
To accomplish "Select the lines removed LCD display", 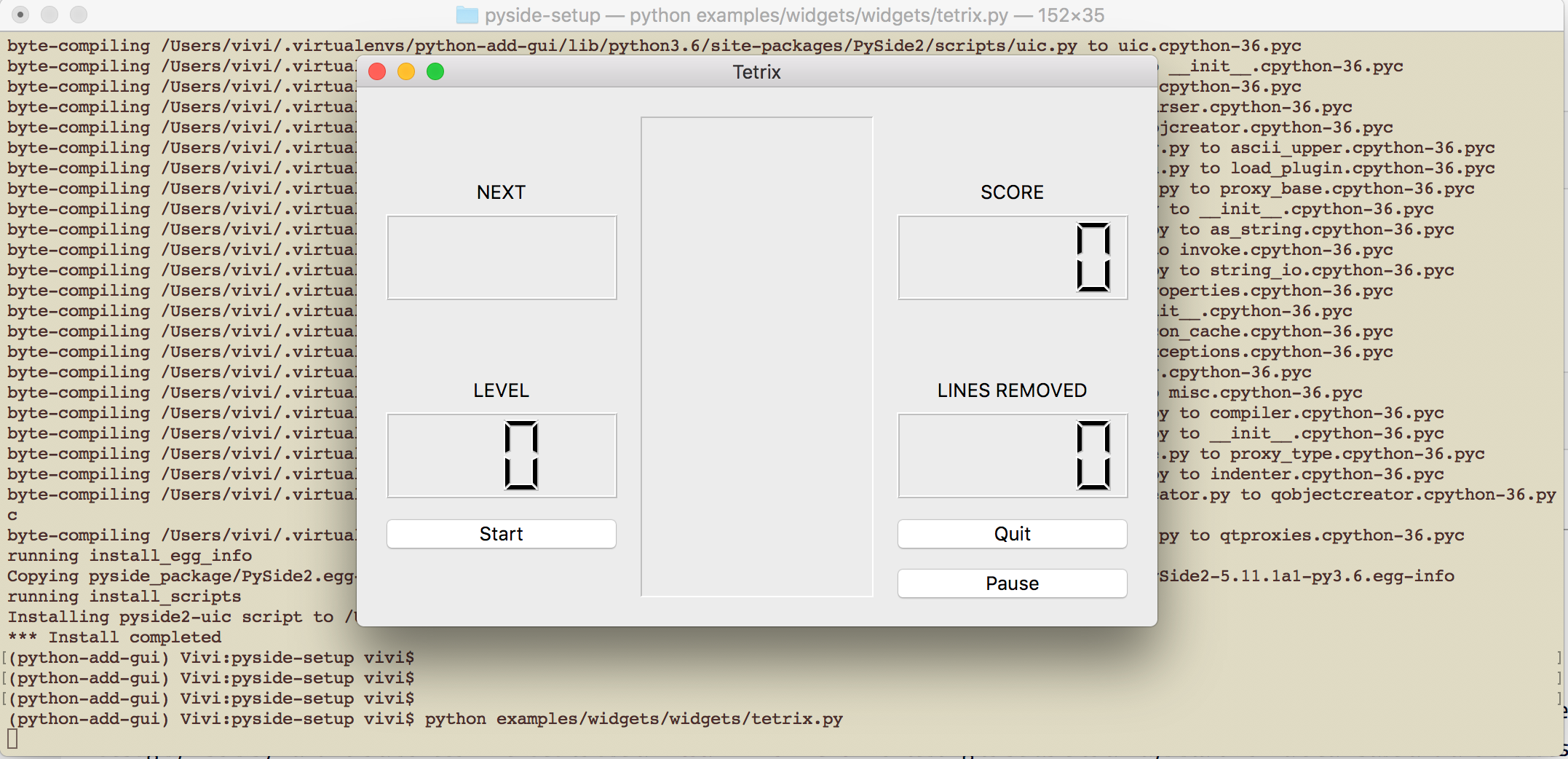I will pyautogui.click(x=1013, y=455).
